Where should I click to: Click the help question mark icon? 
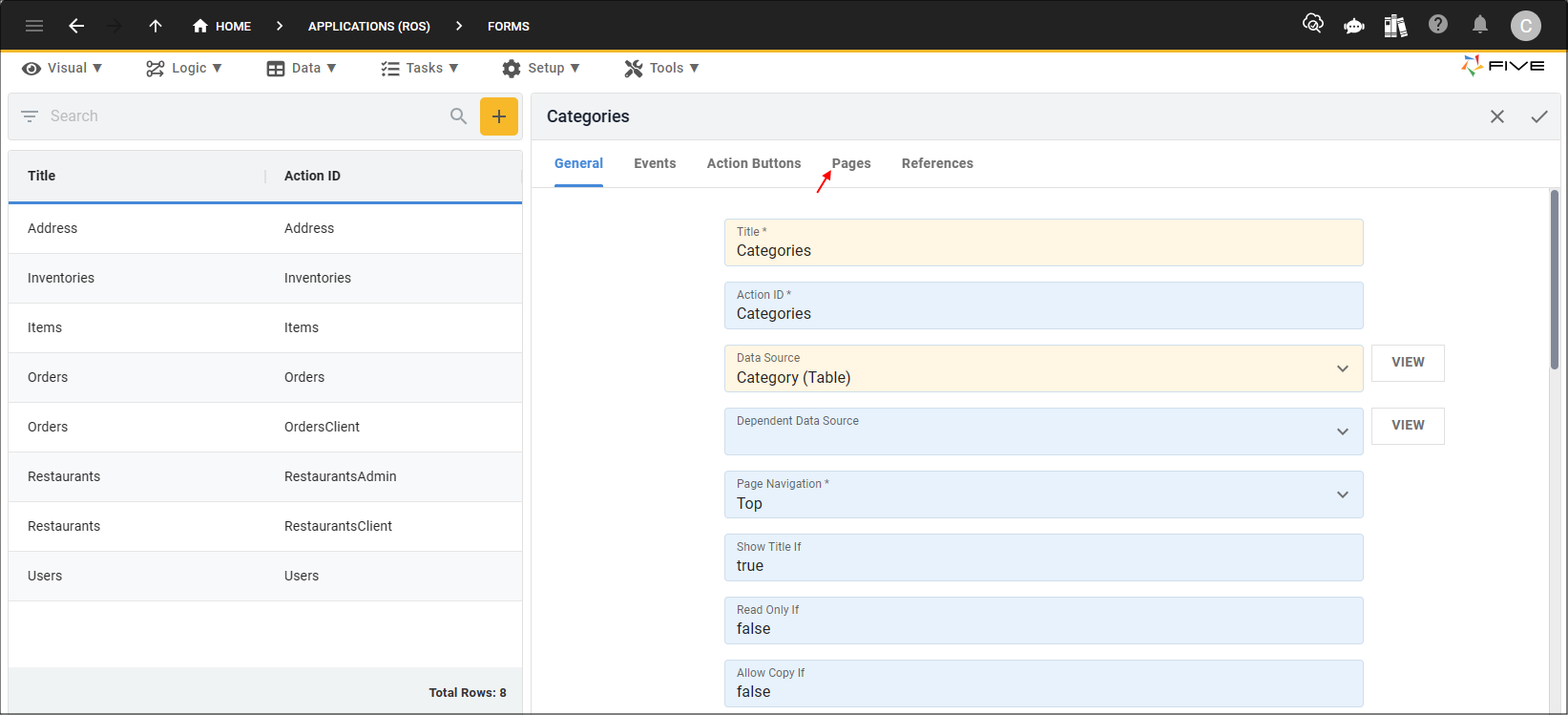(1438, 25)
